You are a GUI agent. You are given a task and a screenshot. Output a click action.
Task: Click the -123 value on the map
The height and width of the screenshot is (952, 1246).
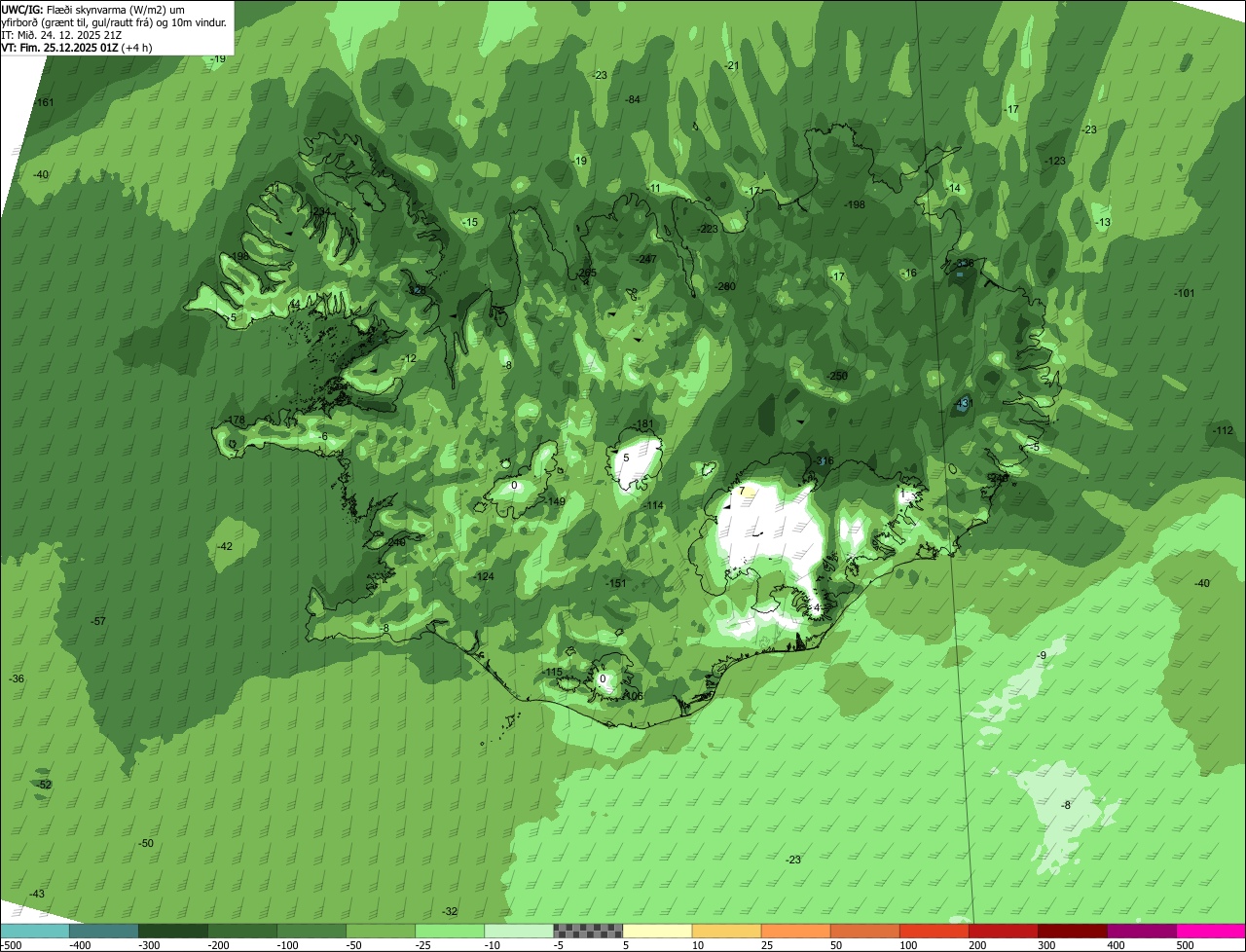(x=1055, y=161)
